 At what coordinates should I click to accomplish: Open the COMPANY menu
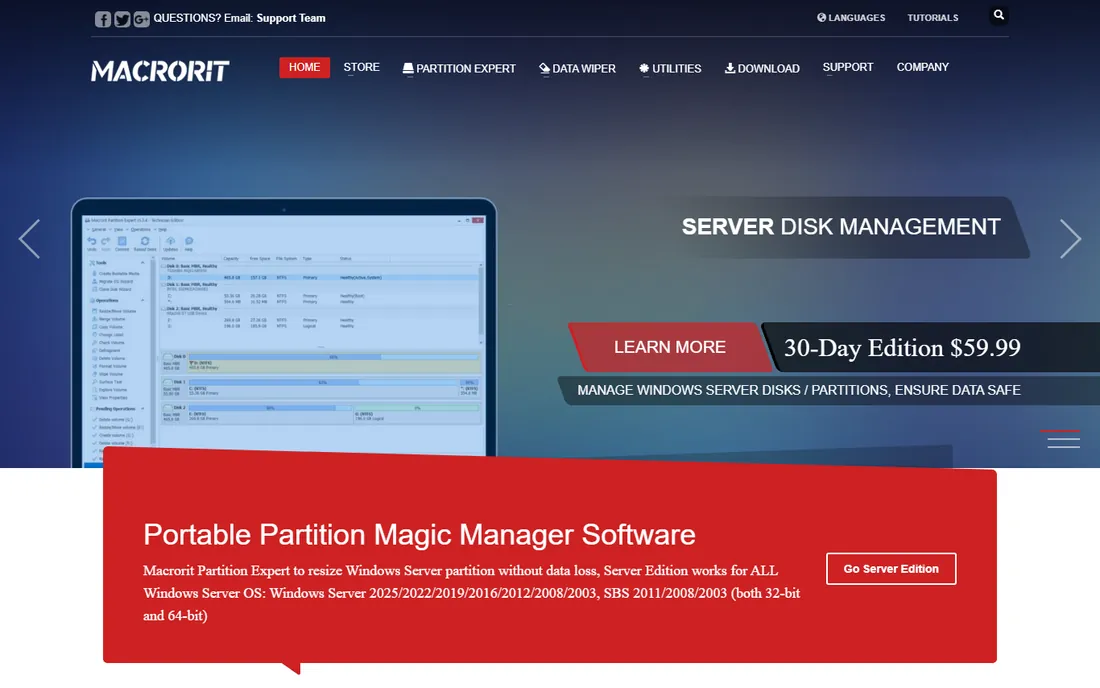(x=923, y=67)
